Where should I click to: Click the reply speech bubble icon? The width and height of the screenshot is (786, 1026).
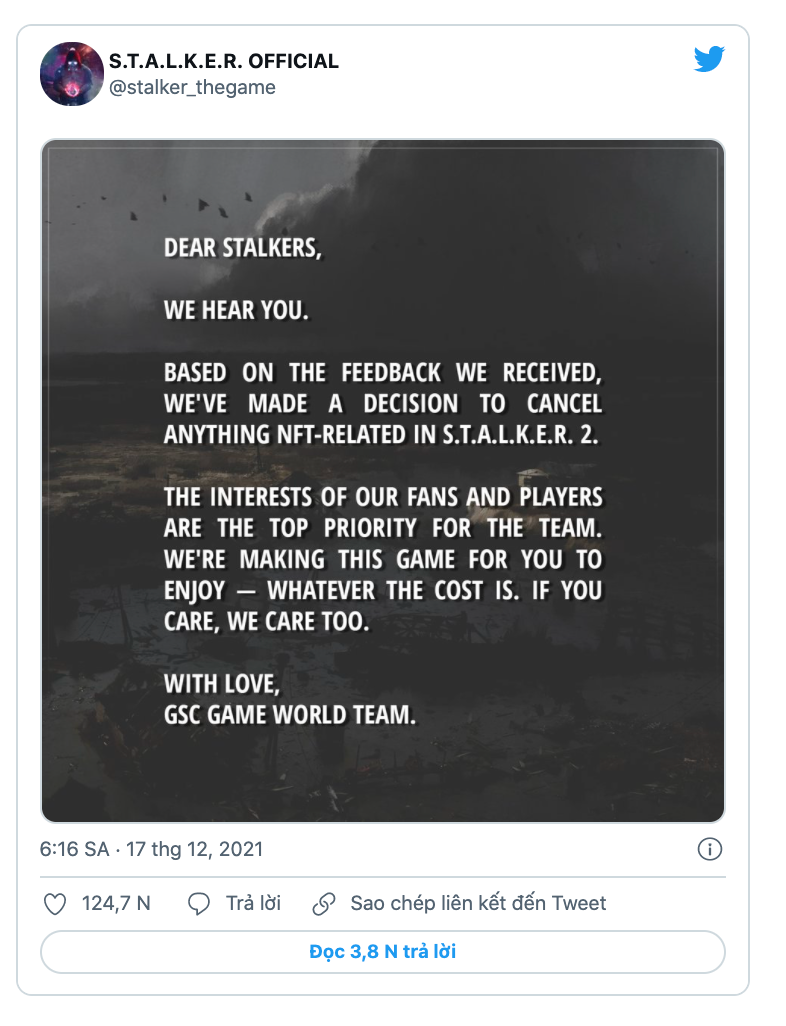point(199,904)
